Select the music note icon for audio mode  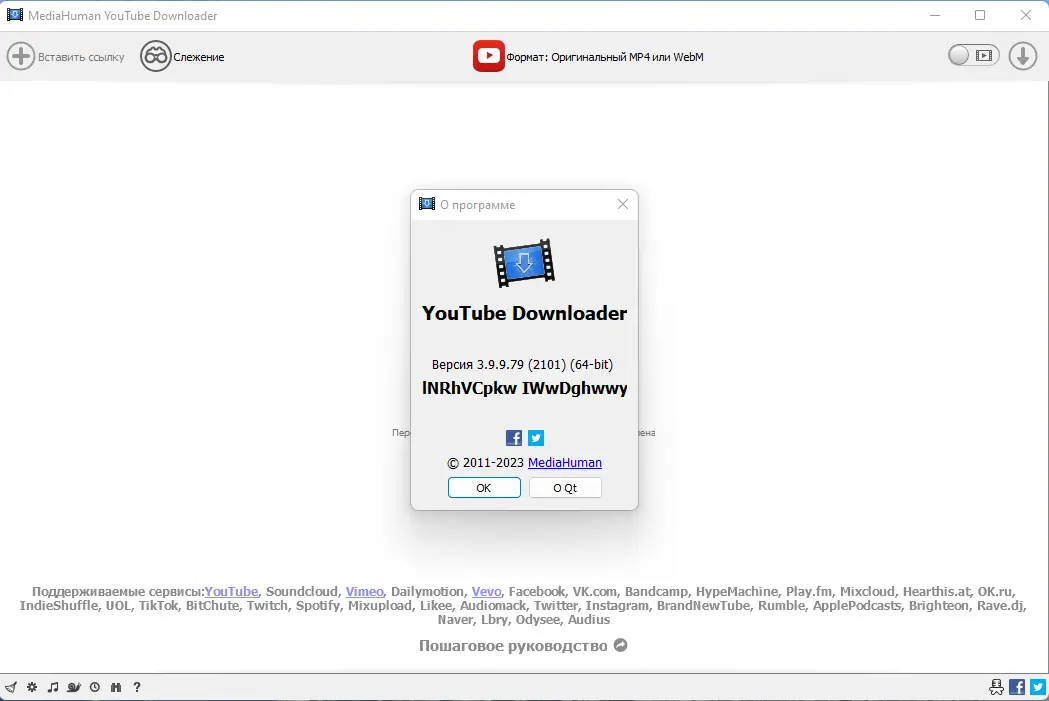click(52, 687)
